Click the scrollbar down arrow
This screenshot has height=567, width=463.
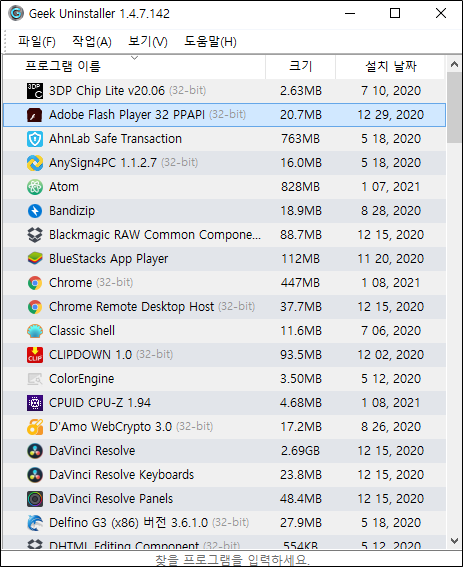click(x=454, y=541)
